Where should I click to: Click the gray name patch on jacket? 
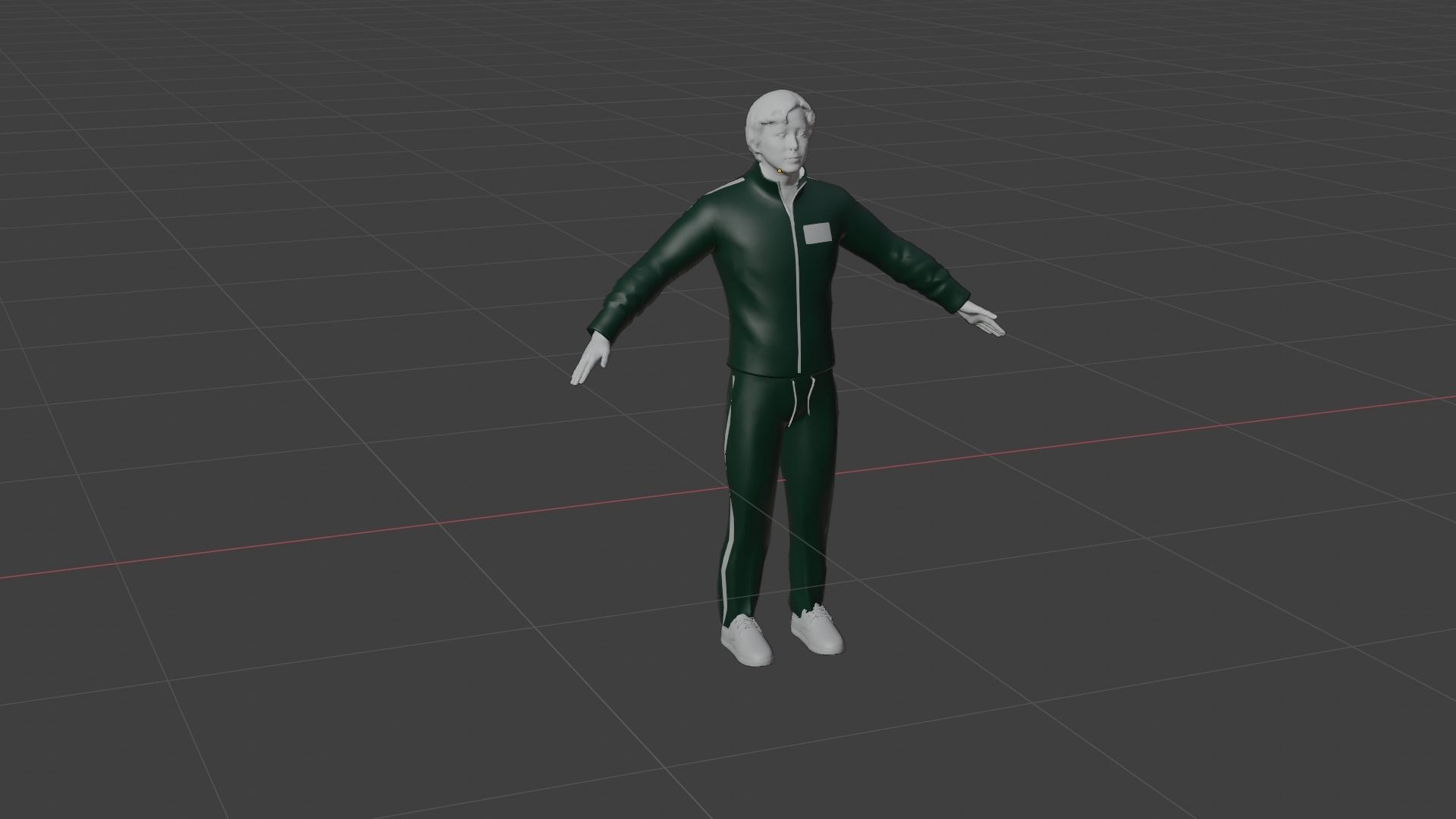coord(818,234)
